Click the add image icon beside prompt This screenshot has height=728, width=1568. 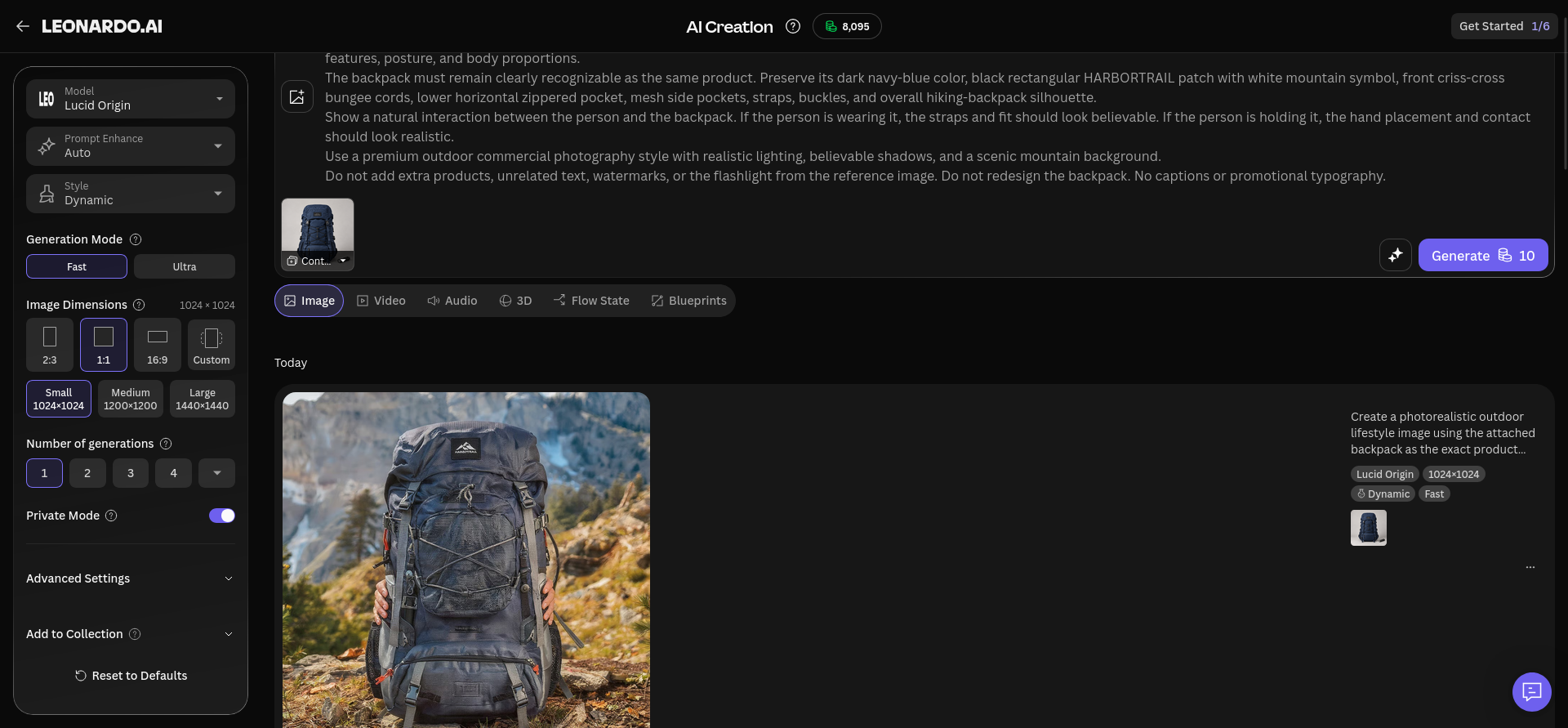pyautogui.click(x=297, y=96)
